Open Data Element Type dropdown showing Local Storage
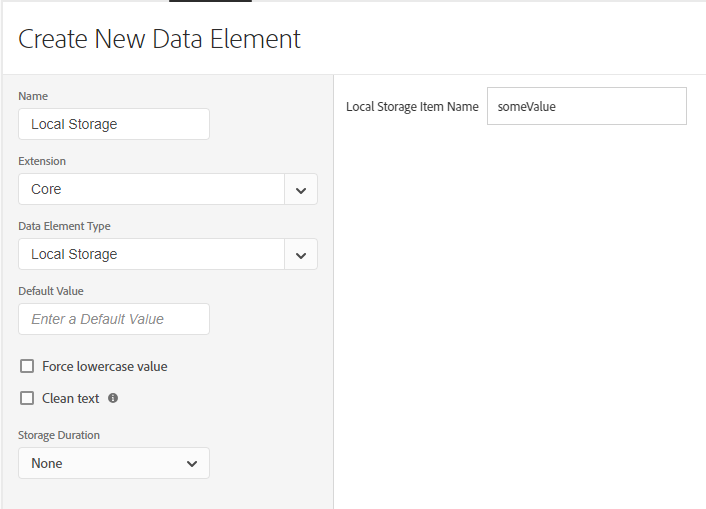 (x=168, y=254)
